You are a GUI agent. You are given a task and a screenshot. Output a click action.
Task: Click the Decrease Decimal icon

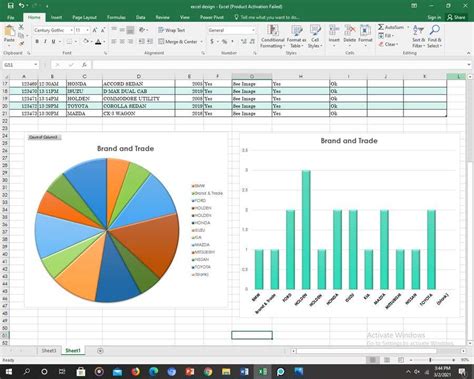click(x=252, y=42)
